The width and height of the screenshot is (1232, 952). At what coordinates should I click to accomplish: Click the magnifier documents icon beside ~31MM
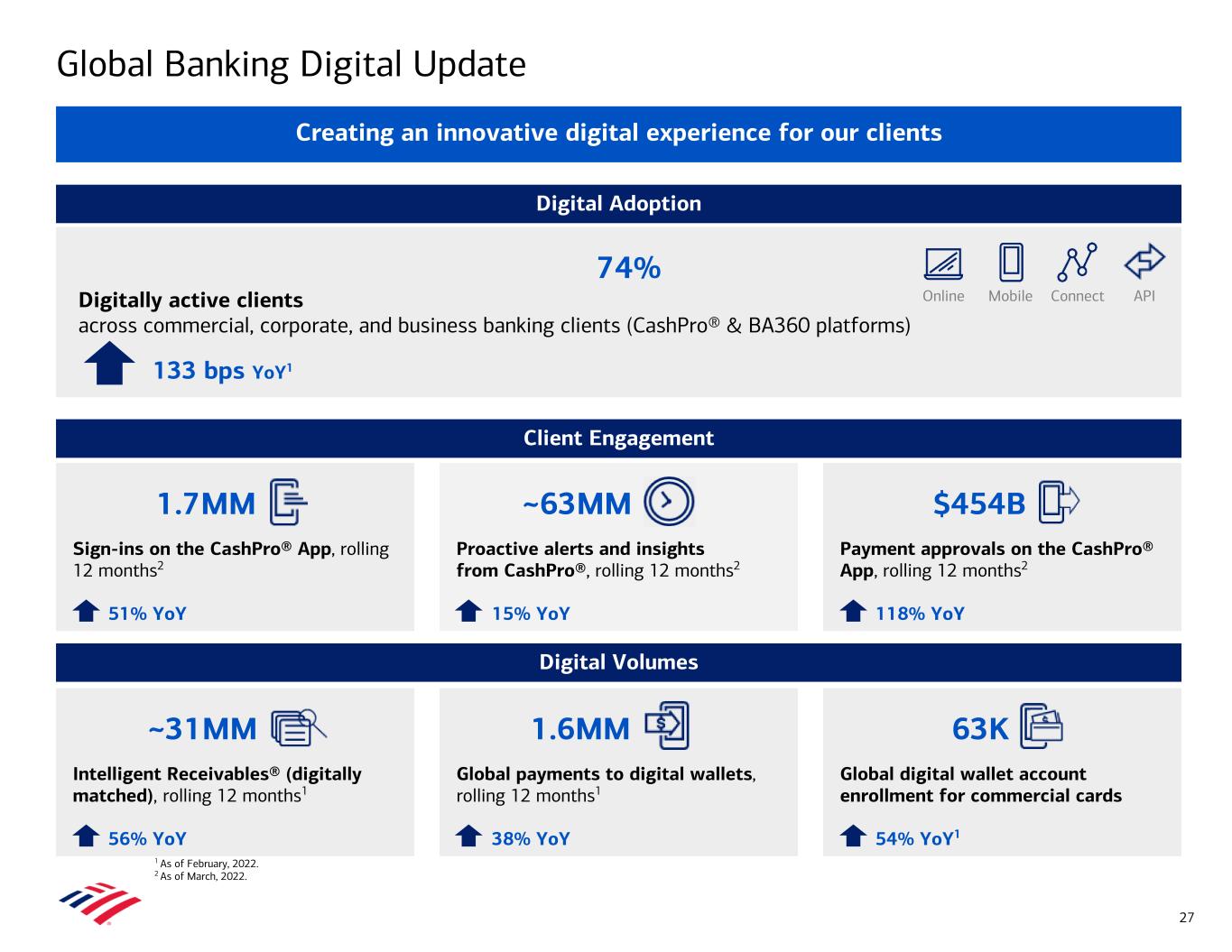298,727
